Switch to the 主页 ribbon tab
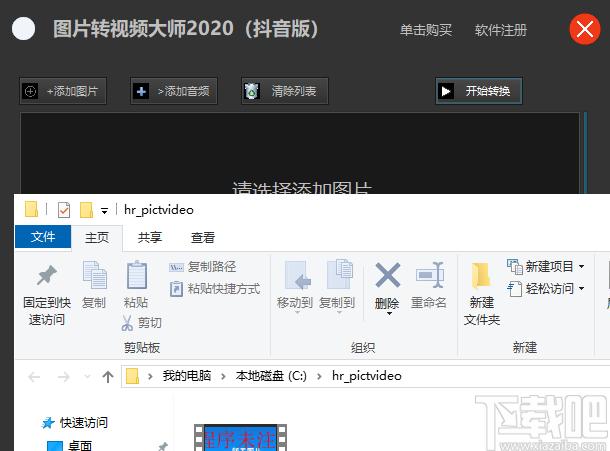 97,237
